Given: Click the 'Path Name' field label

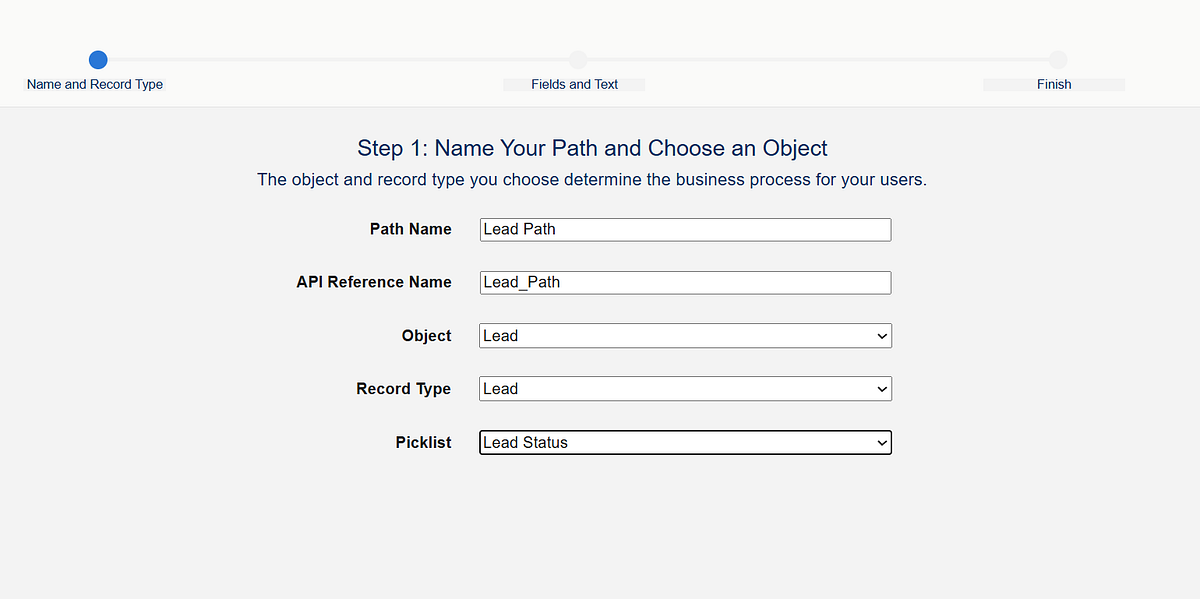Looking at the screenshot, I should (410, 230).
